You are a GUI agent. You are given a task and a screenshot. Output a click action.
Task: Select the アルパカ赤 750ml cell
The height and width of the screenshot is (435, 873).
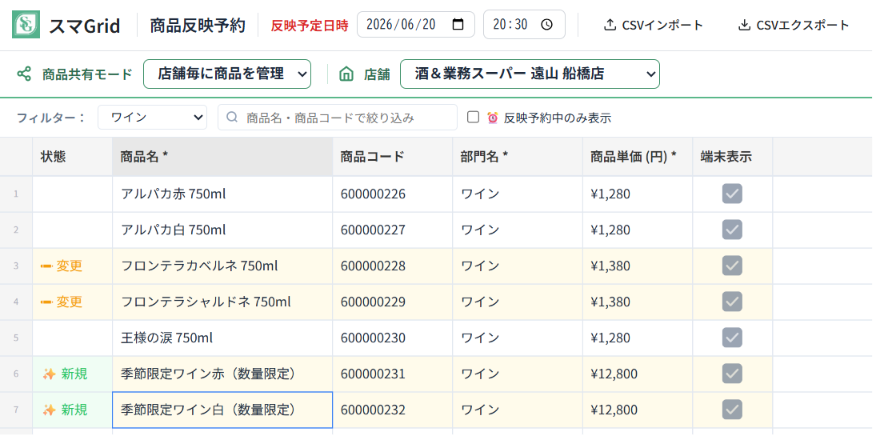pyautogui.click(x=223, y=194)
